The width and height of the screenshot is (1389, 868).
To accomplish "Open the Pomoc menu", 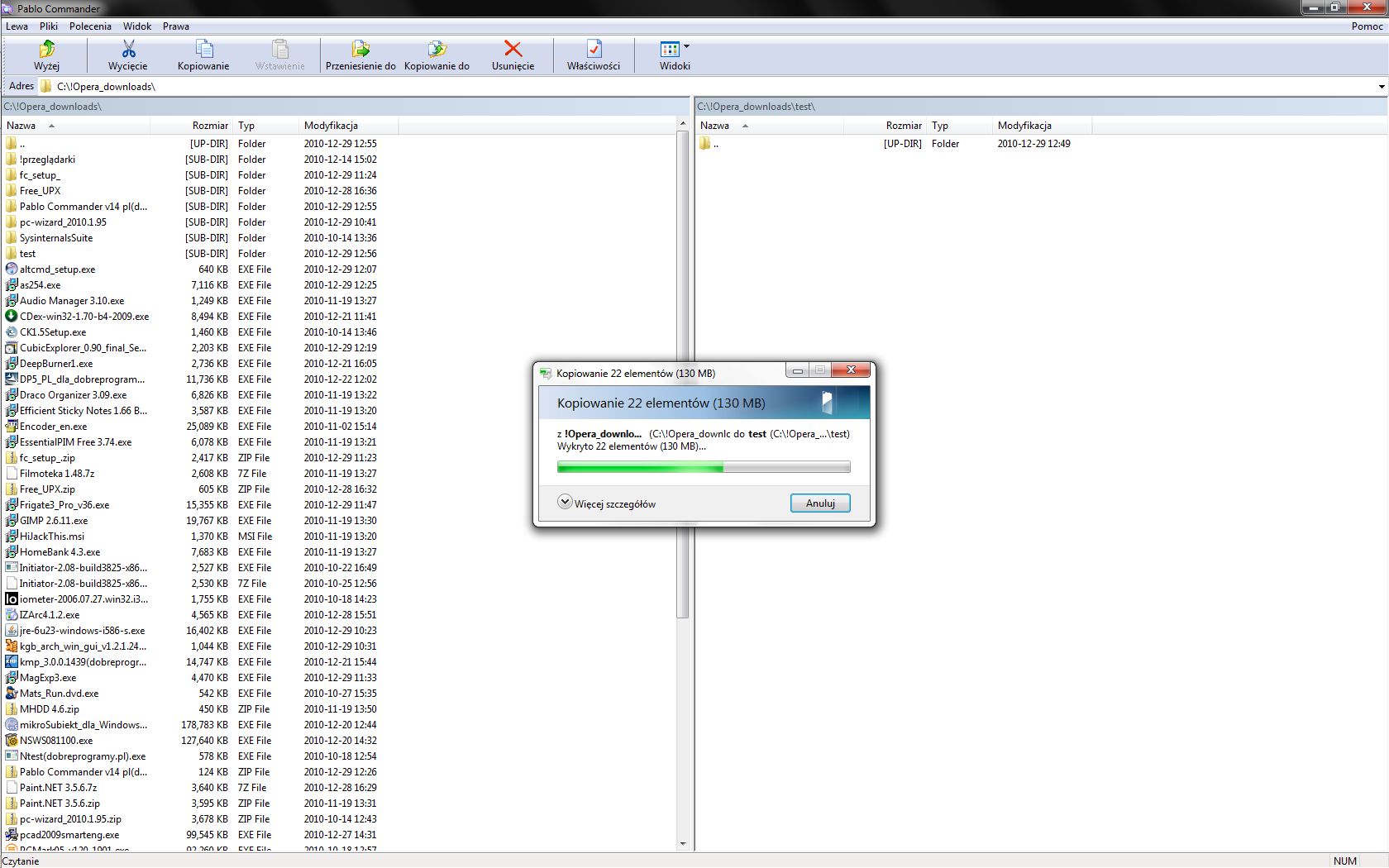I will click(1367, 26).
